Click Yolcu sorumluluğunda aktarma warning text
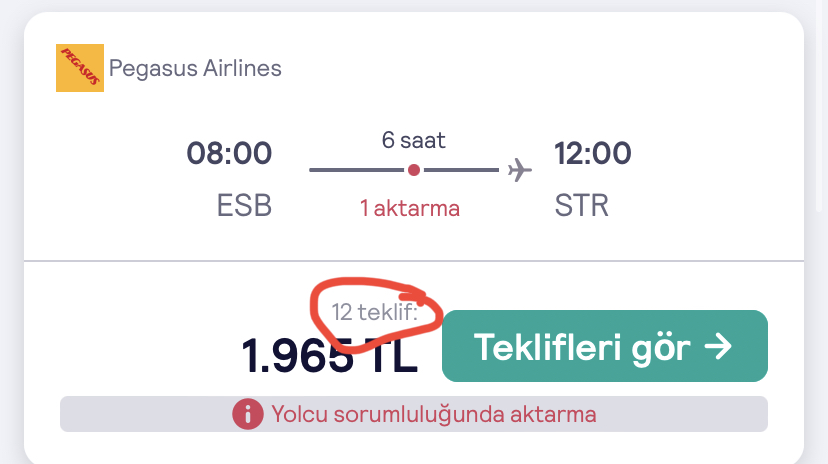Viewport: 828px width, 464px height. [433, 414]
